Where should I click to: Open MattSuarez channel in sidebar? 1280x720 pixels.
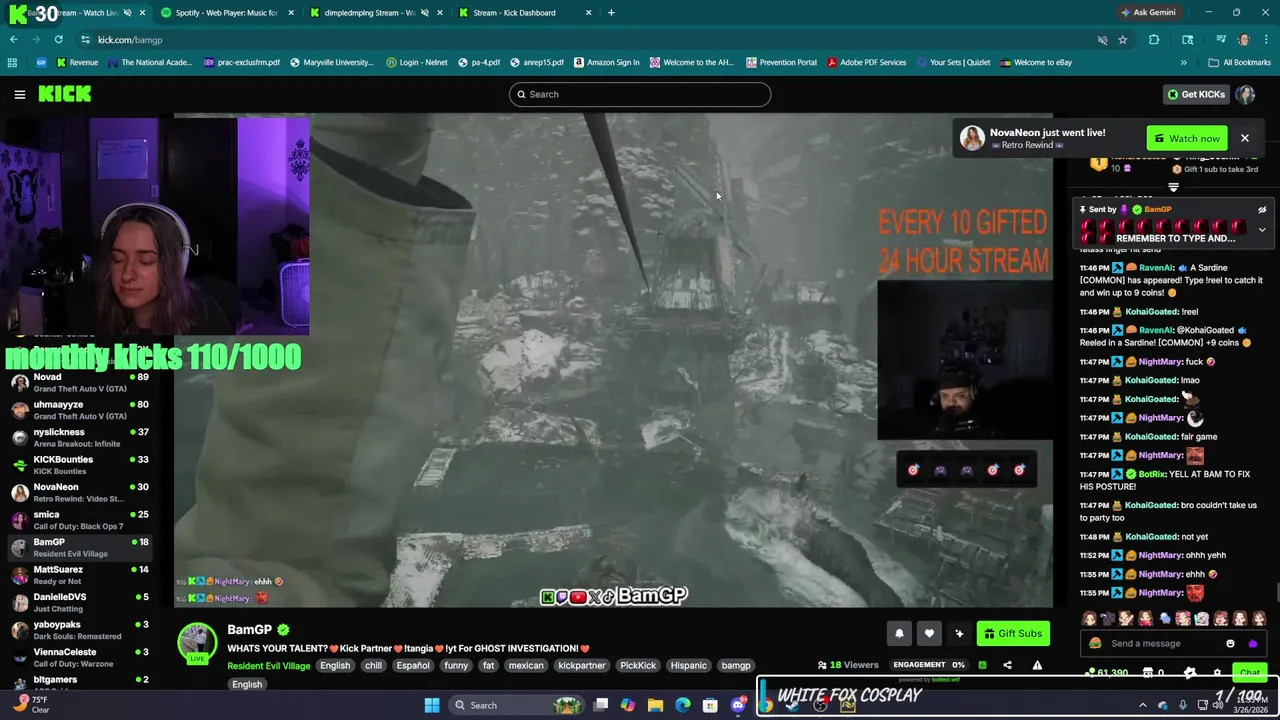click(78, 575)
